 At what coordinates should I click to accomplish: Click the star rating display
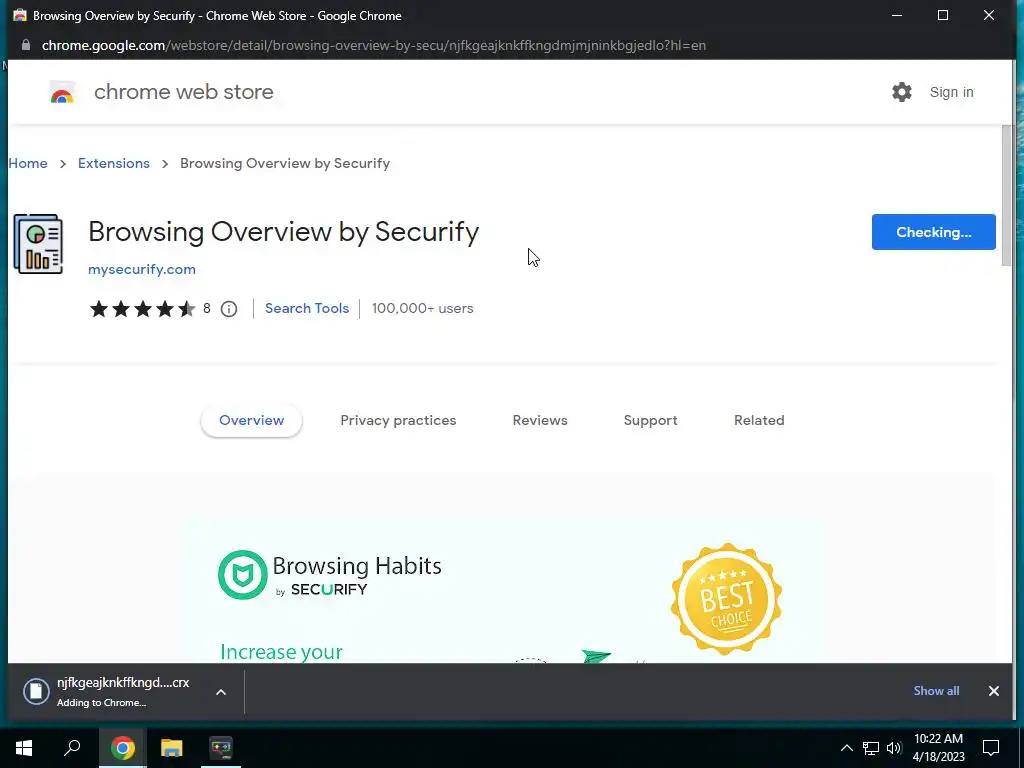(142, 308)
